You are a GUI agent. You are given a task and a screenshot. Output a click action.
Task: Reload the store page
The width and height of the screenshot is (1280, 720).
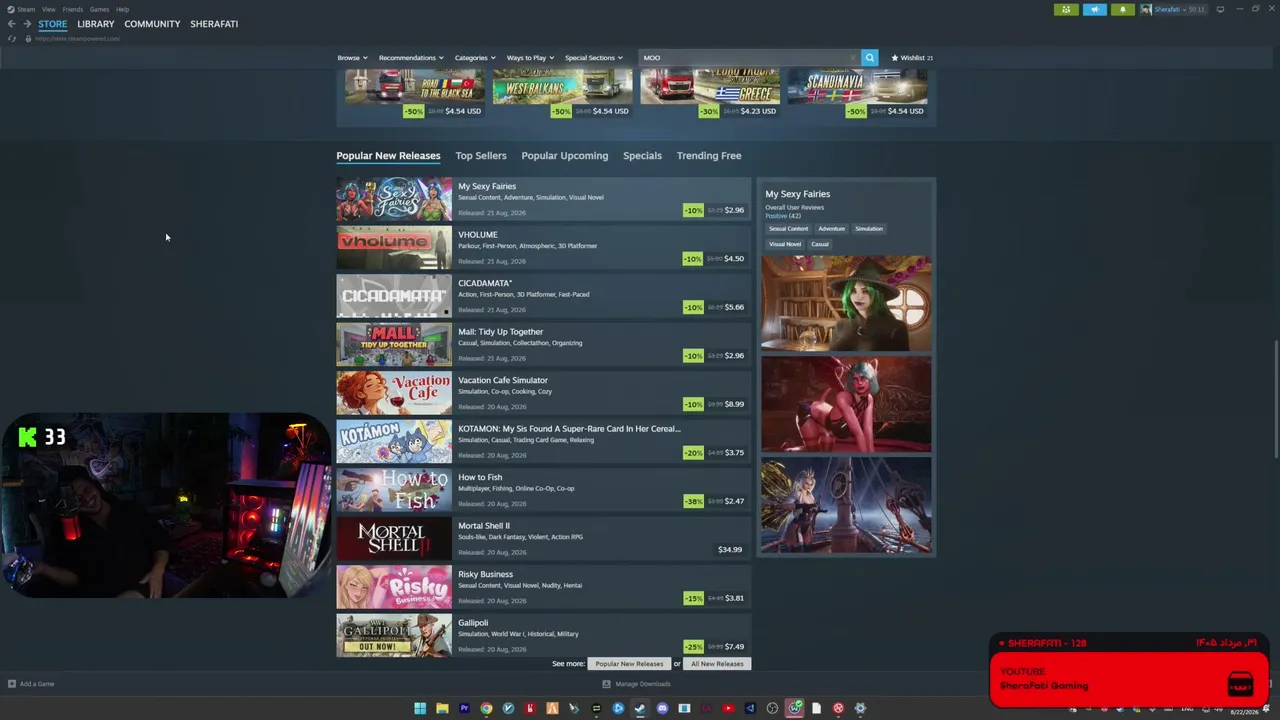tap(12, 38)
